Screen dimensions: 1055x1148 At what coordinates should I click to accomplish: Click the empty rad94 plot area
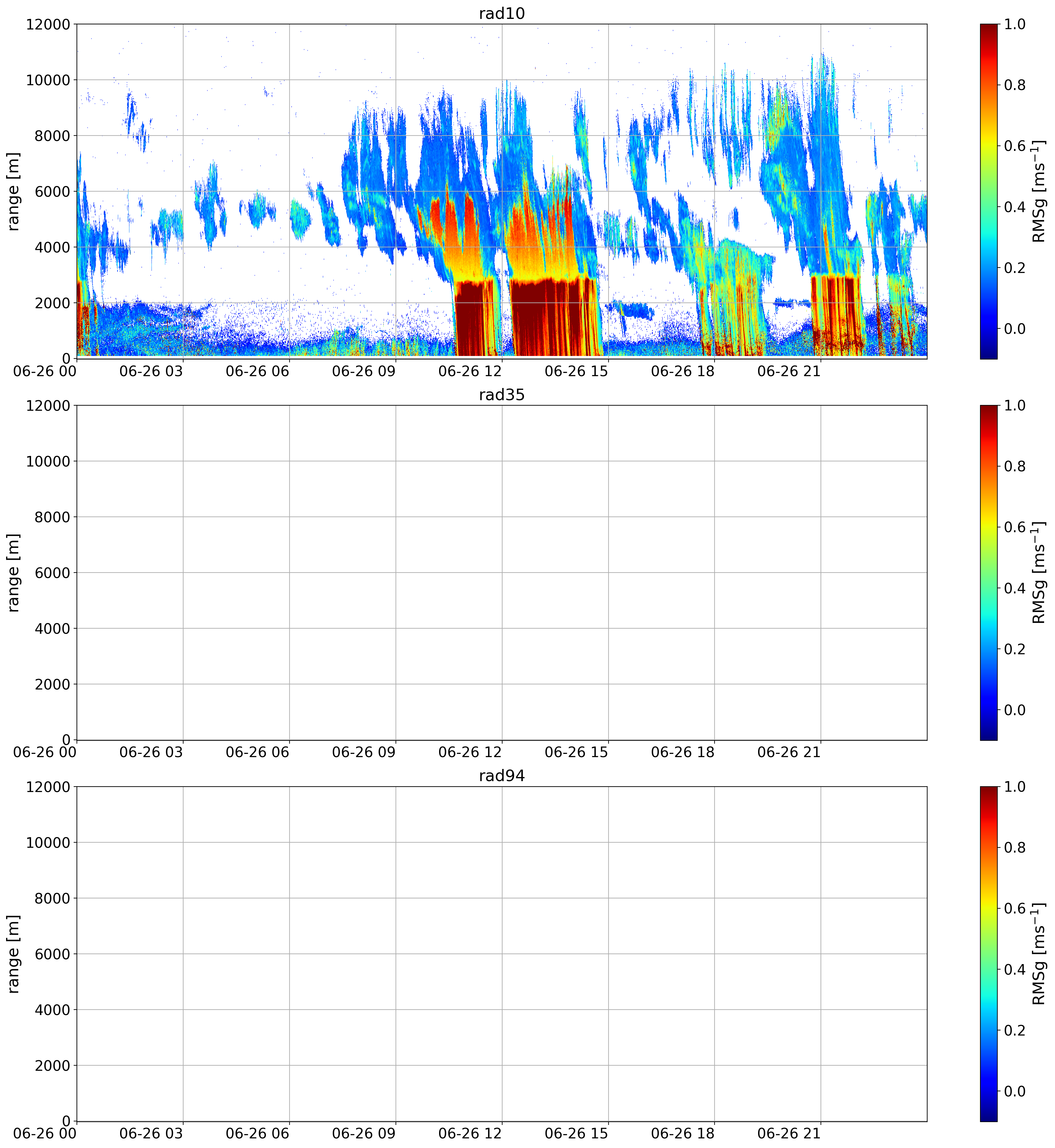pyautogui.click(x=501, y=954)
